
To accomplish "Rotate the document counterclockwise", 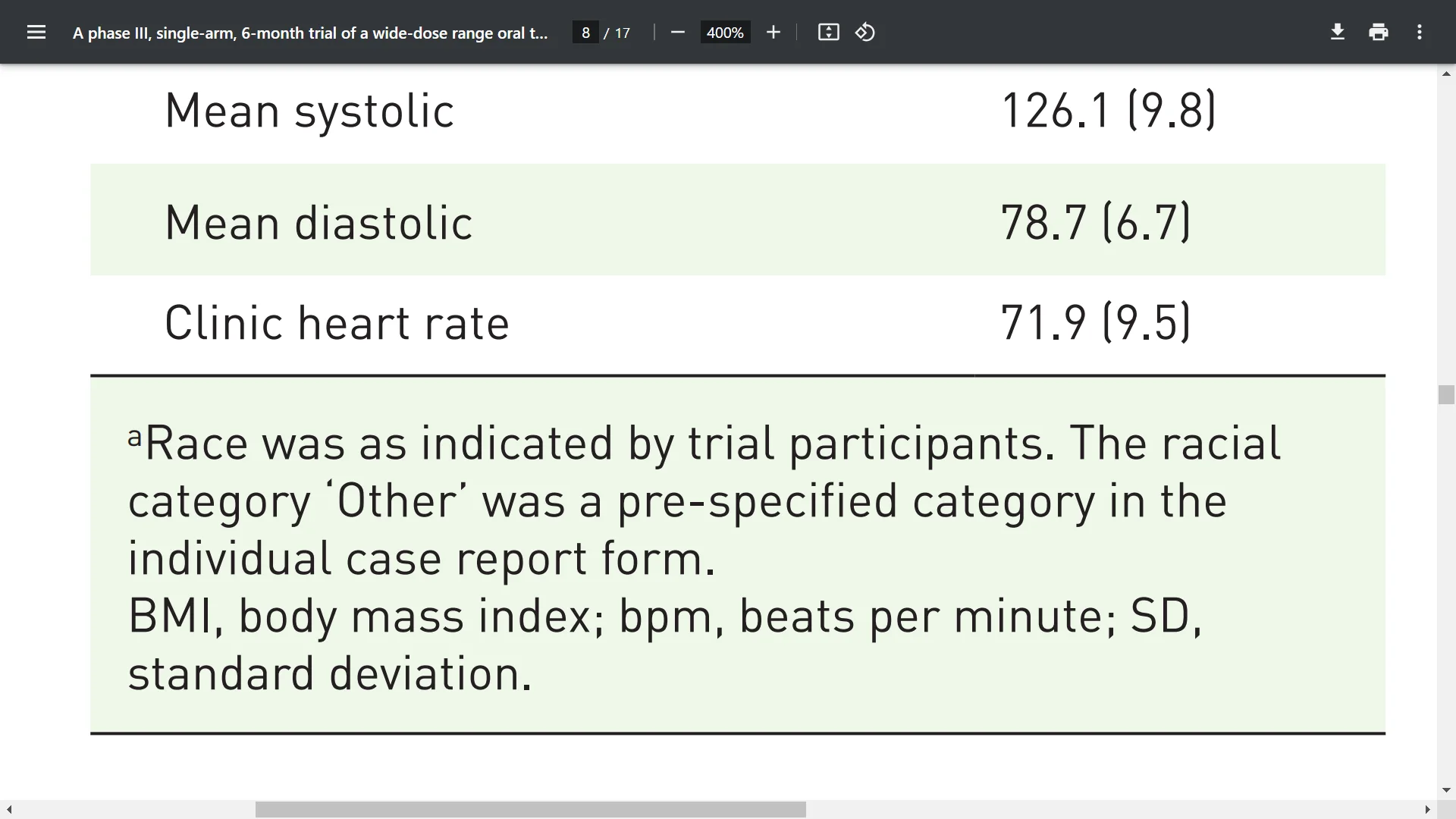I will coord(865,33).
